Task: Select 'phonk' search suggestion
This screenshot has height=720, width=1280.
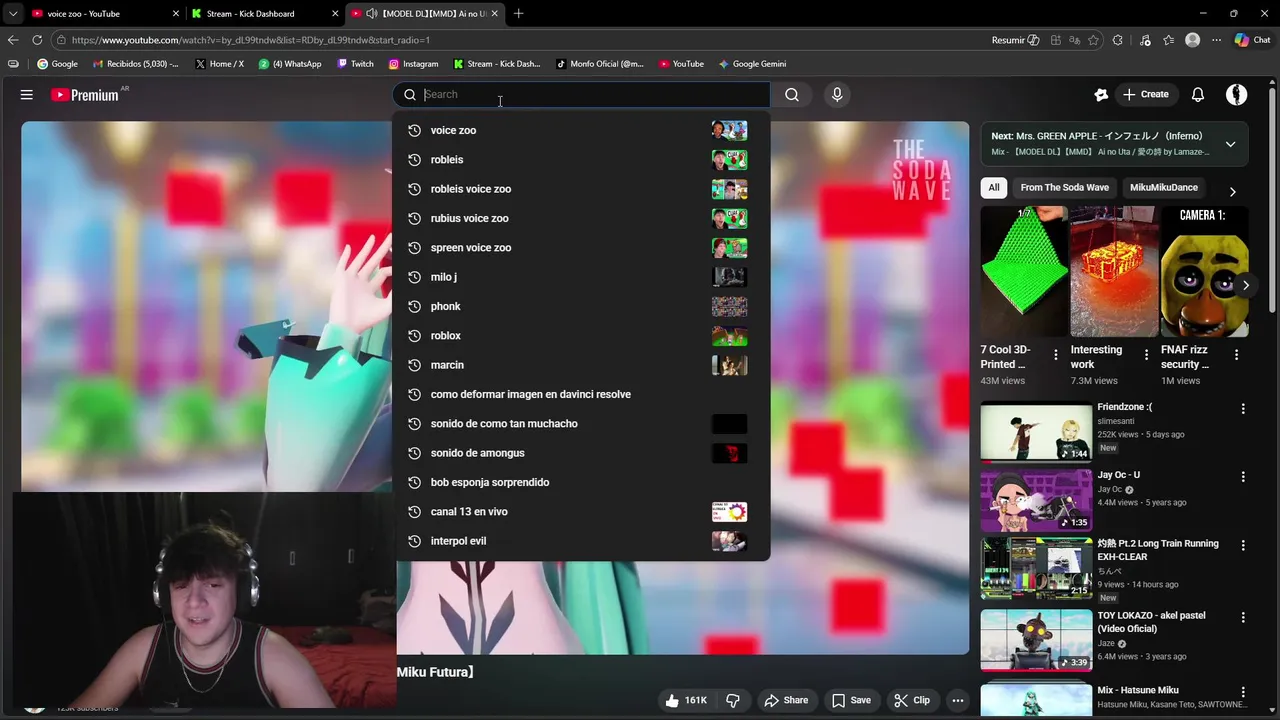Action: (x=581, y=306)
